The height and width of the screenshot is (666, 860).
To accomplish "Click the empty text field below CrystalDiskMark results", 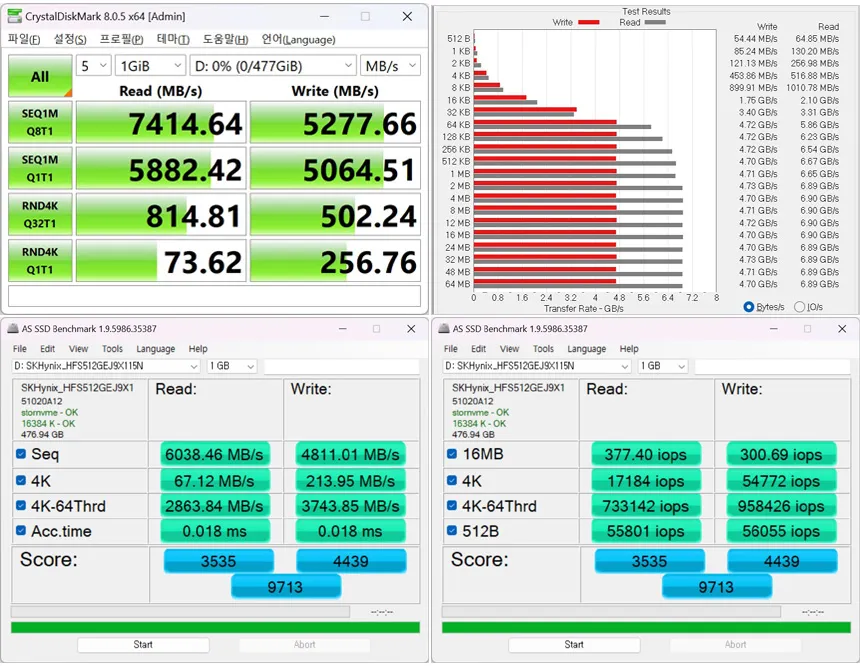I will pyautogui.click(x=214, y=296).
